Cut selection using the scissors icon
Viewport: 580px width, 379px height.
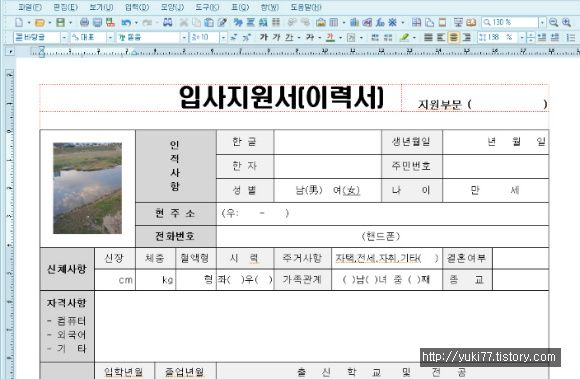click(183, 23)
